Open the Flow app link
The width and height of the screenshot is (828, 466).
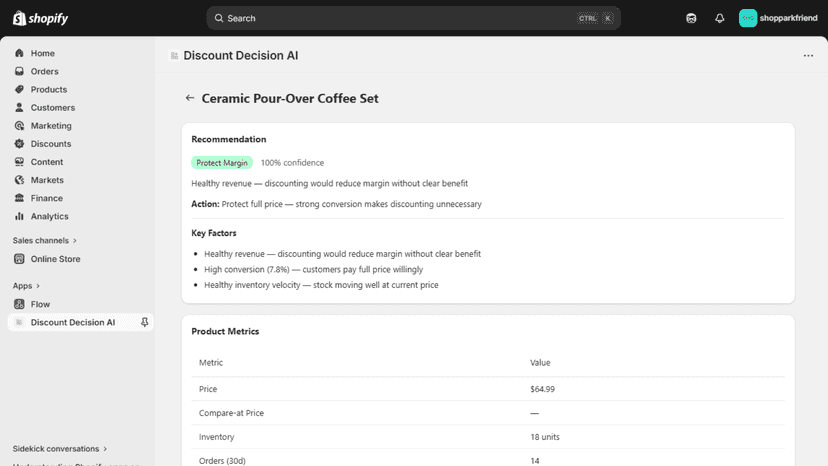click(x=40, y=304)
